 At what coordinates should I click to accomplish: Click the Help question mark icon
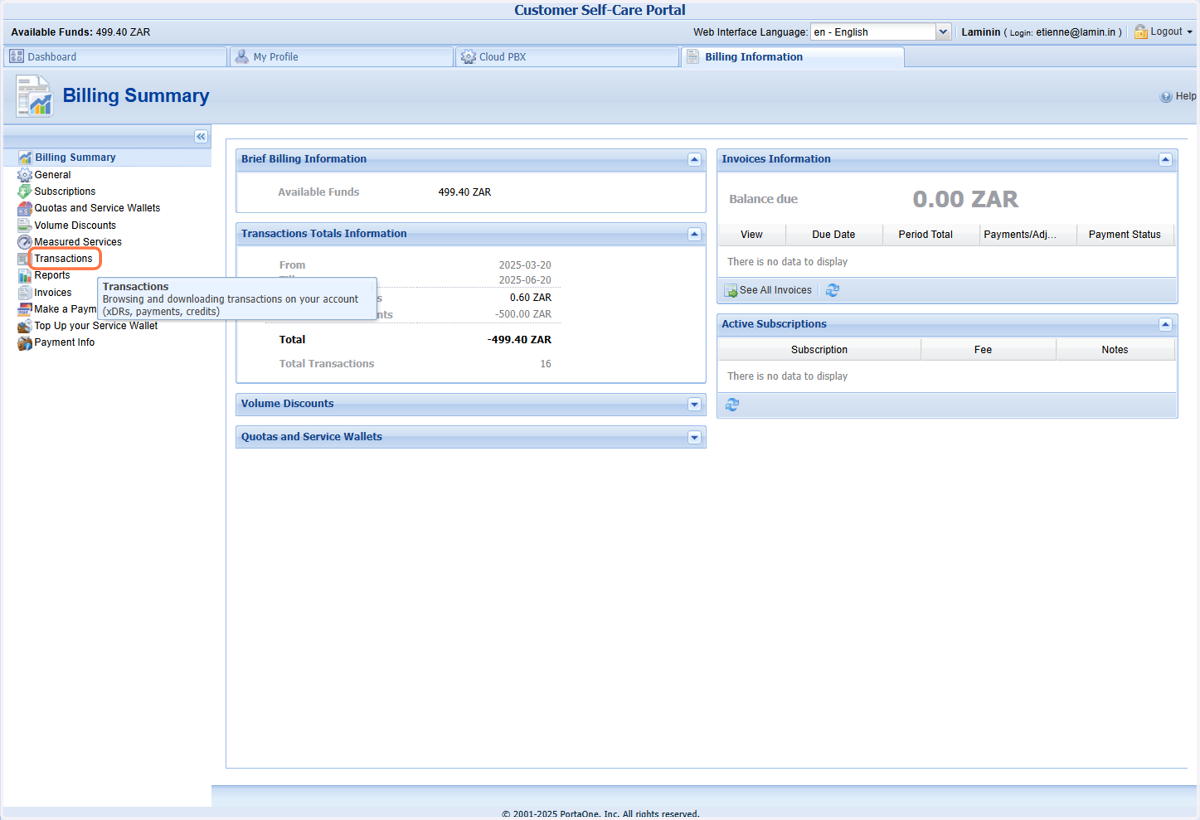pos(1166,97)
